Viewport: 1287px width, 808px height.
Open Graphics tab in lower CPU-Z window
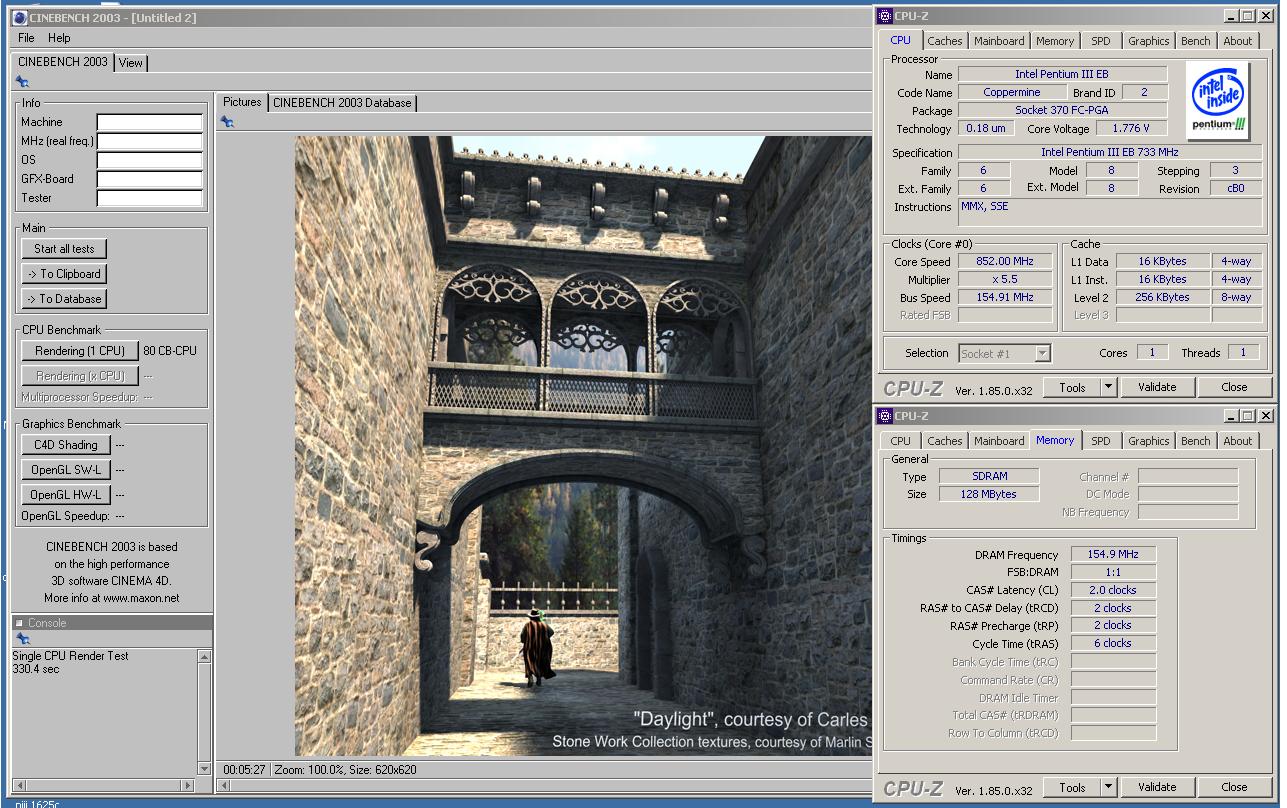point(1148,441)
